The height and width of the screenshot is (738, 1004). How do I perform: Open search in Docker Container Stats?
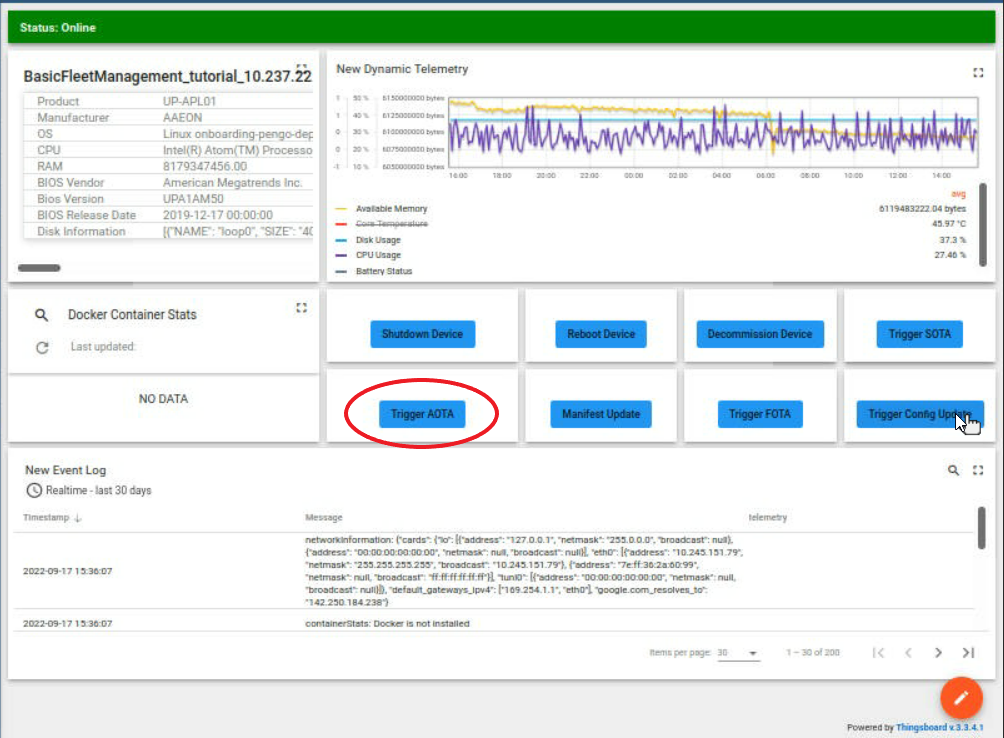41,315
